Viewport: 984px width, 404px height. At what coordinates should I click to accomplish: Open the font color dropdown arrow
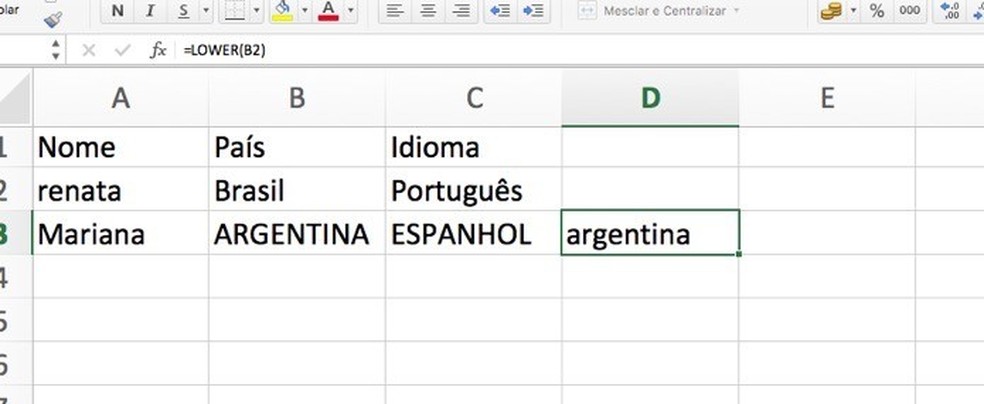pyautogui.click(x=349, y=11)
